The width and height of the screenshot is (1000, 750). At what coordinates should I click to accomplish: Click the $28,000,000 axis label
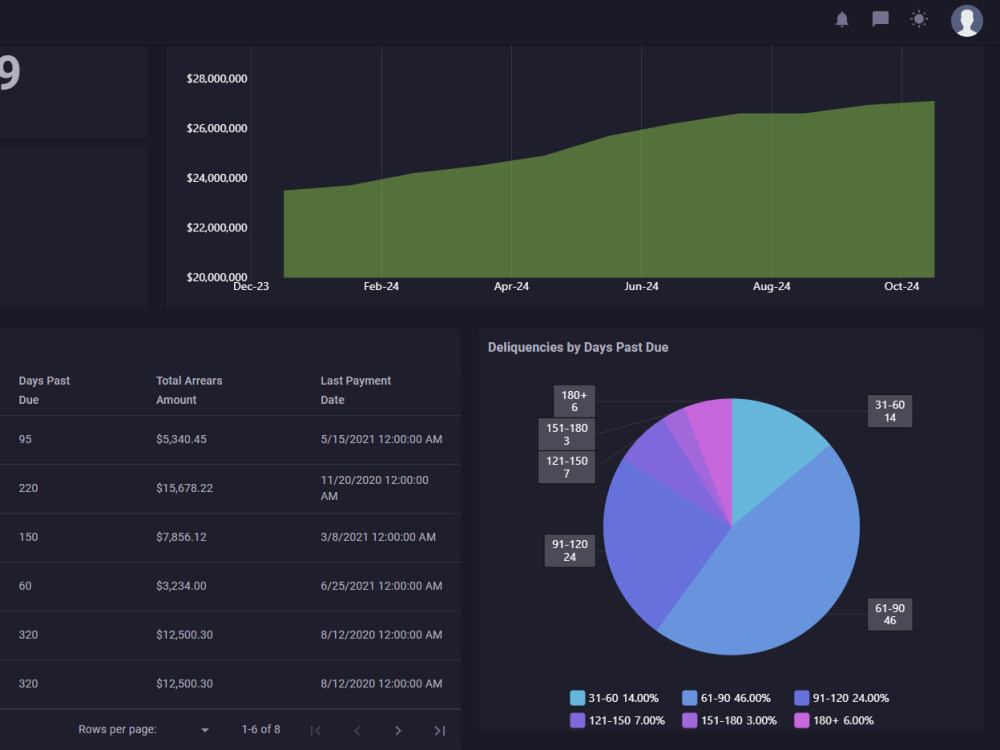point(217,78)
